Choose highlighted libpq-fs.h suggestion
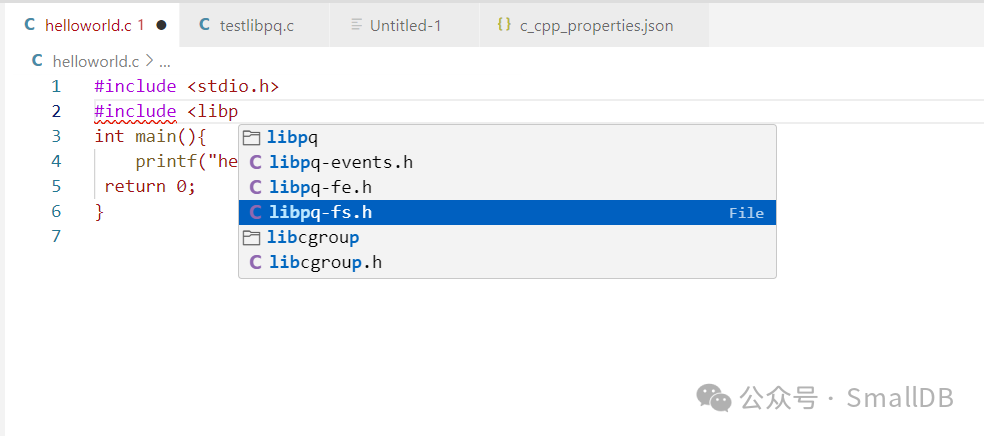This screenshot has height=436, width=984. 320,212
